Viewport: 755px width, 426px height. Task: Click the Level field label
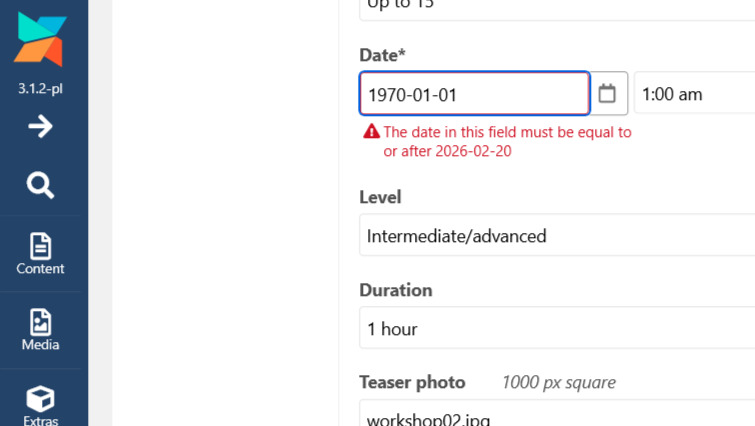tap(380, 197)
